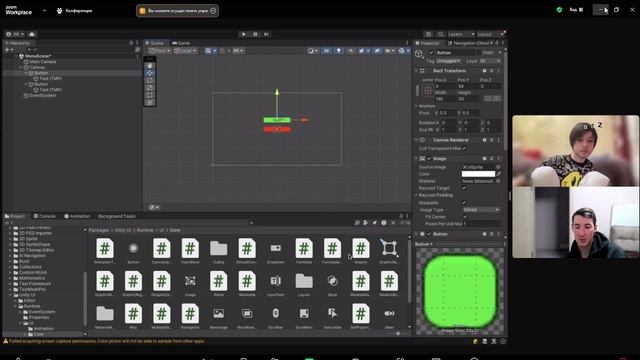Select the RawImage asset in Project grid
This screenshot has height=360, width=640.
click(218, 316)
